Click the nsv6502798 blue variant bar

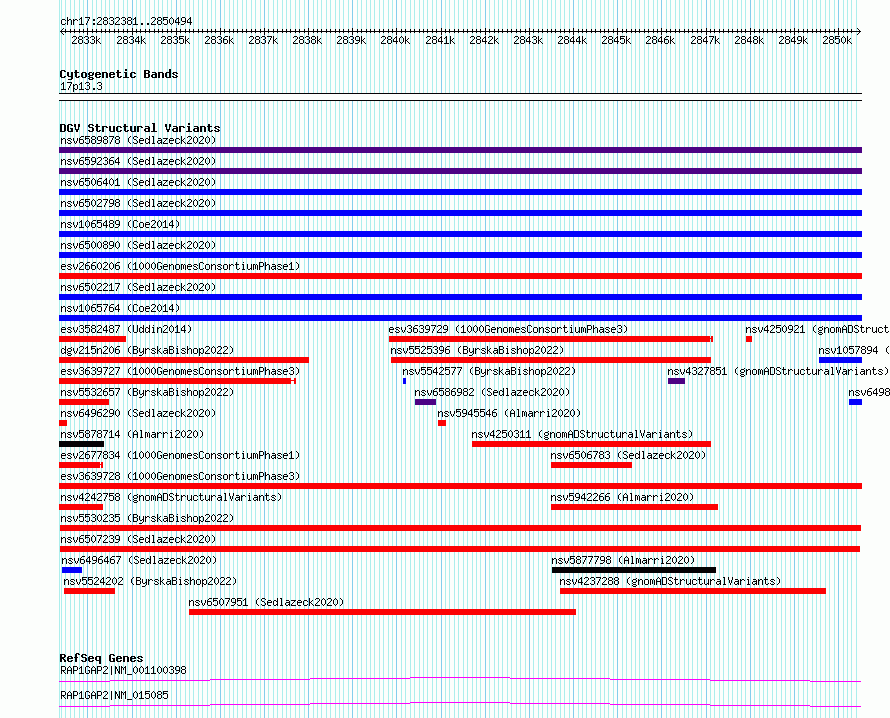pos(460,213)
